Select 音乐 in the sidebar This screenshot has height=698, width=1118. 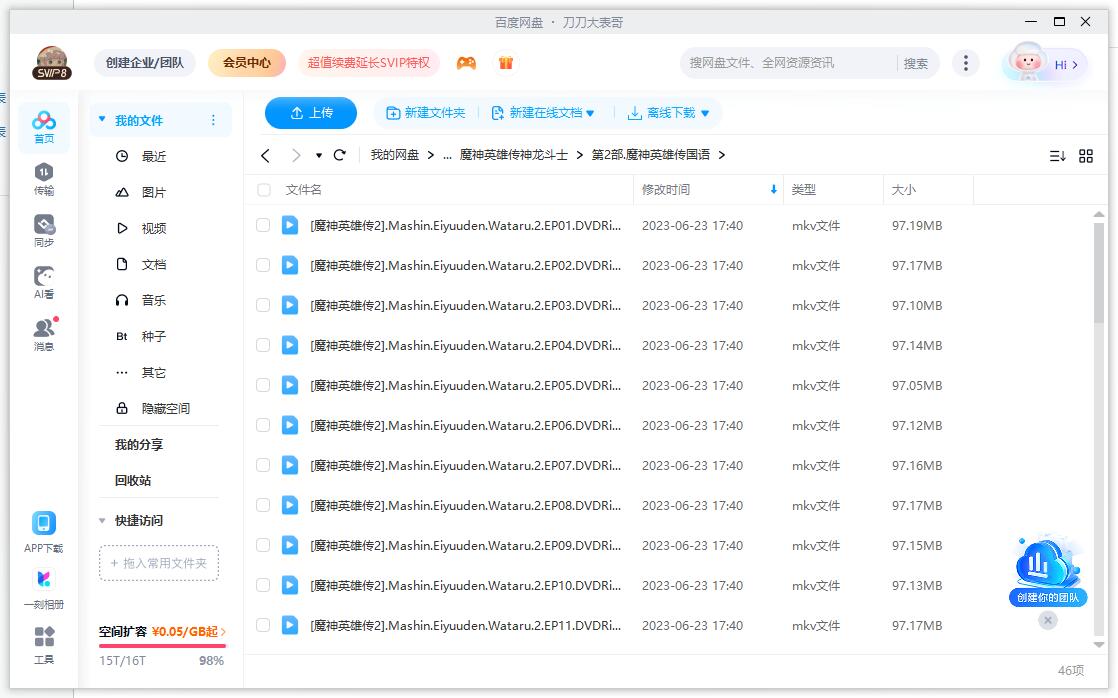coord(153,300)
